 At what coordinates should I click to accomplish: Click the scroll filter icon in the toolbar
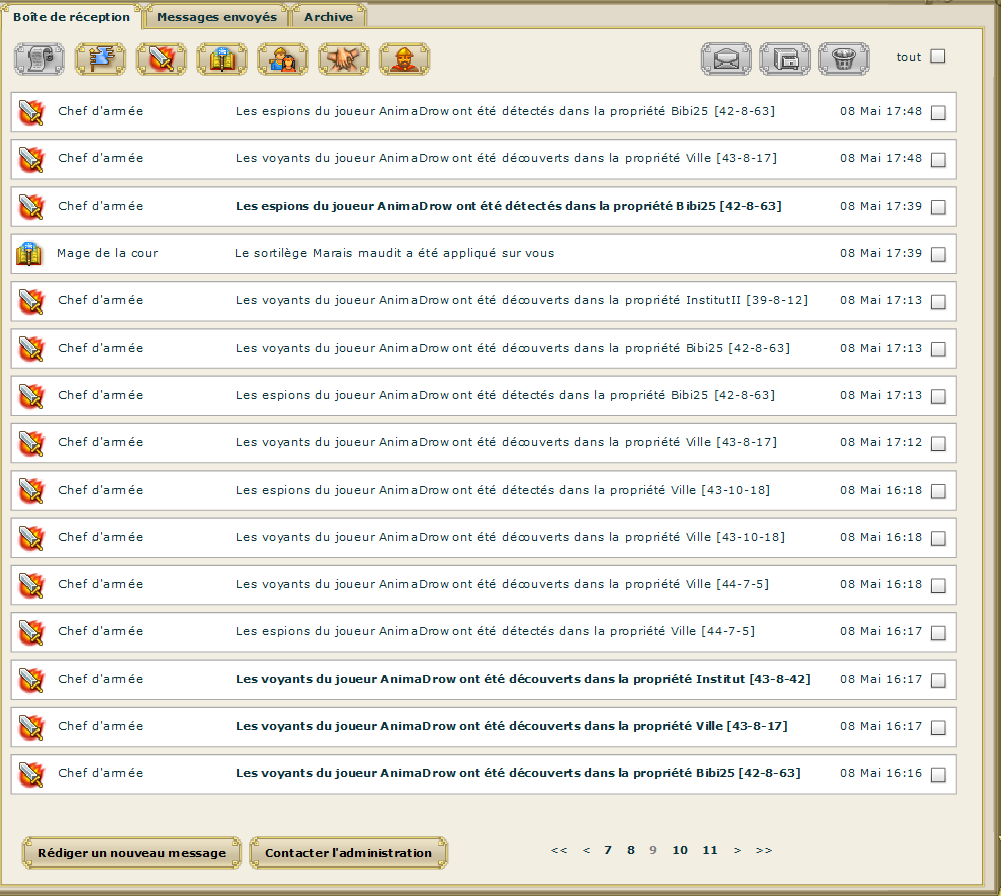pyautogui.click(x=39, y=59)
